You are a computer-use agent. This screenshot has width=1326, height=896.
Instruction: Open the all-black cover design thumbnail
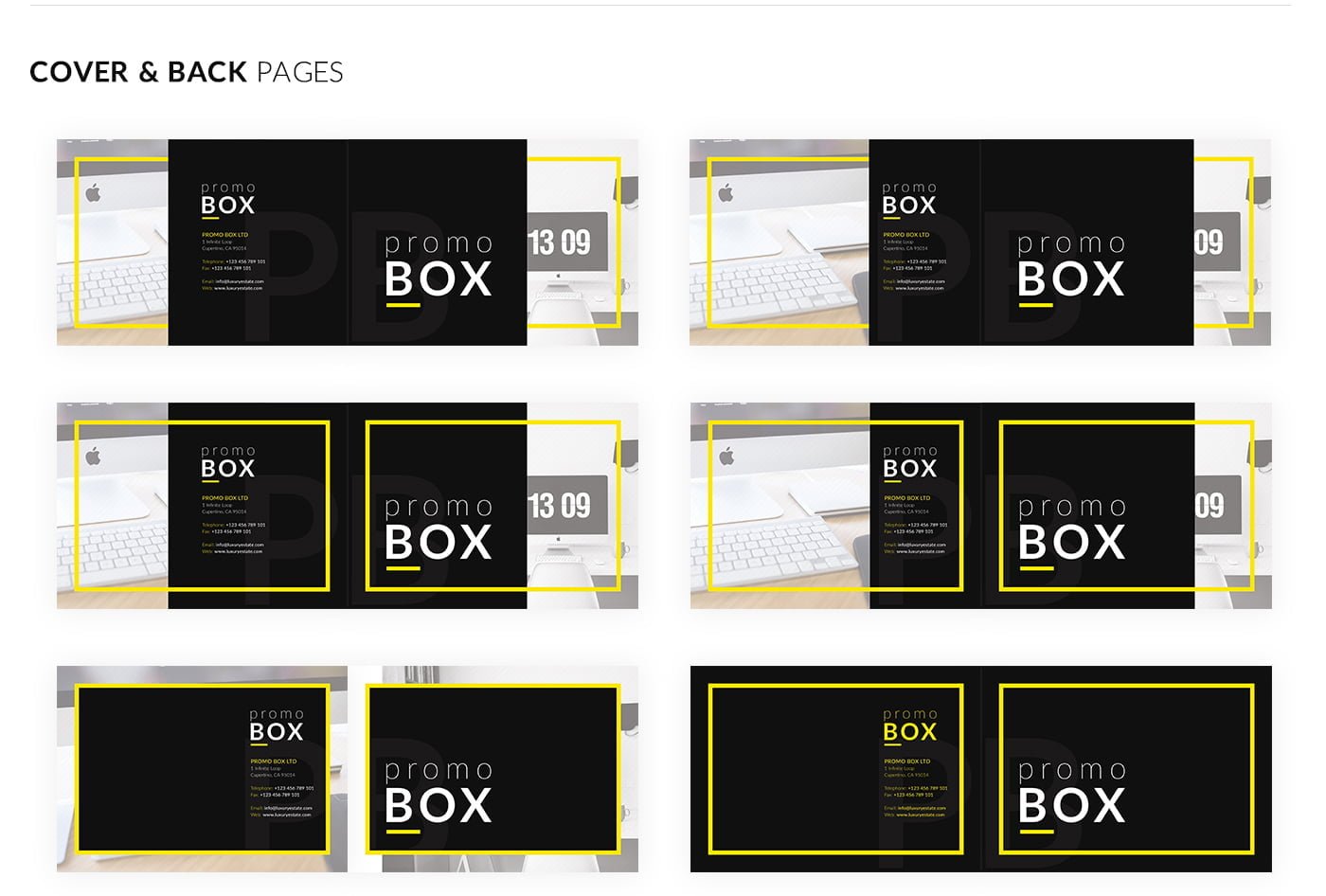[x=980, y=768]
